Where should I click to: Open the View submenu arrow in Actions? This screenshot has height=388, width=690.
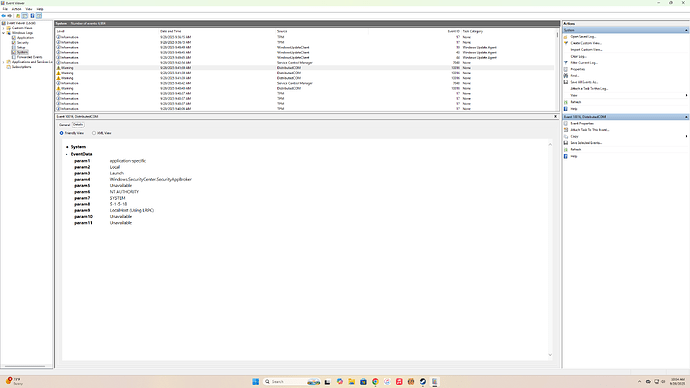click(x=686, y=95)
